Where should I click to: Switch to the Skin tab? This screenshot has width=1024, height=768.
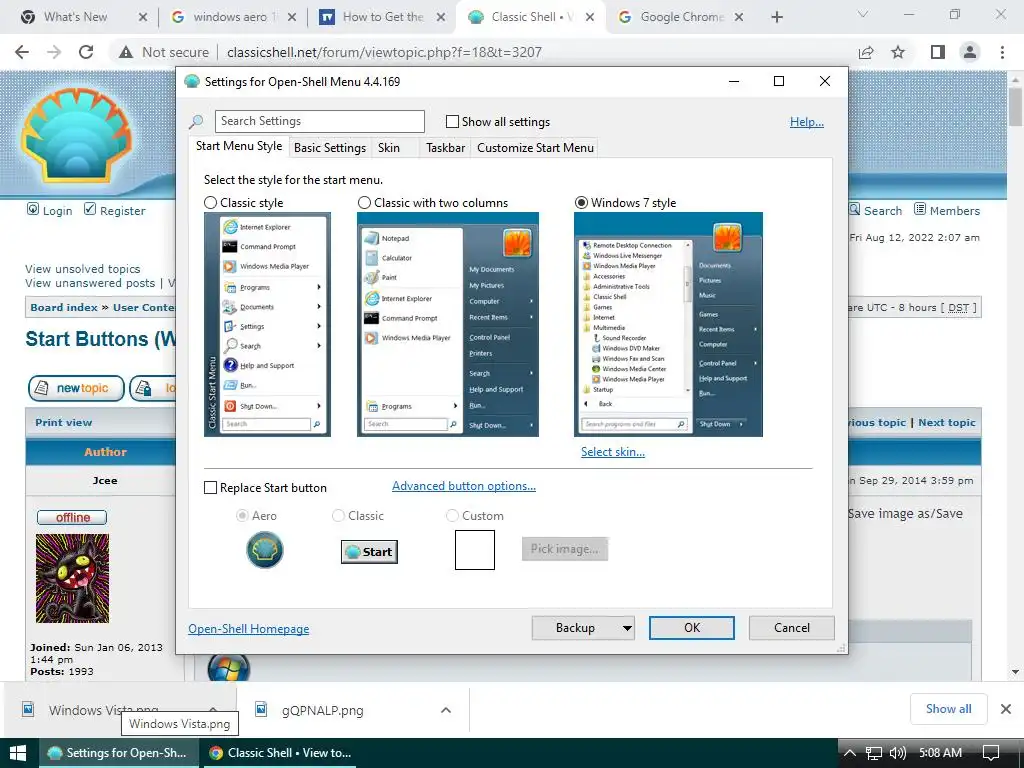click(389, 148)
